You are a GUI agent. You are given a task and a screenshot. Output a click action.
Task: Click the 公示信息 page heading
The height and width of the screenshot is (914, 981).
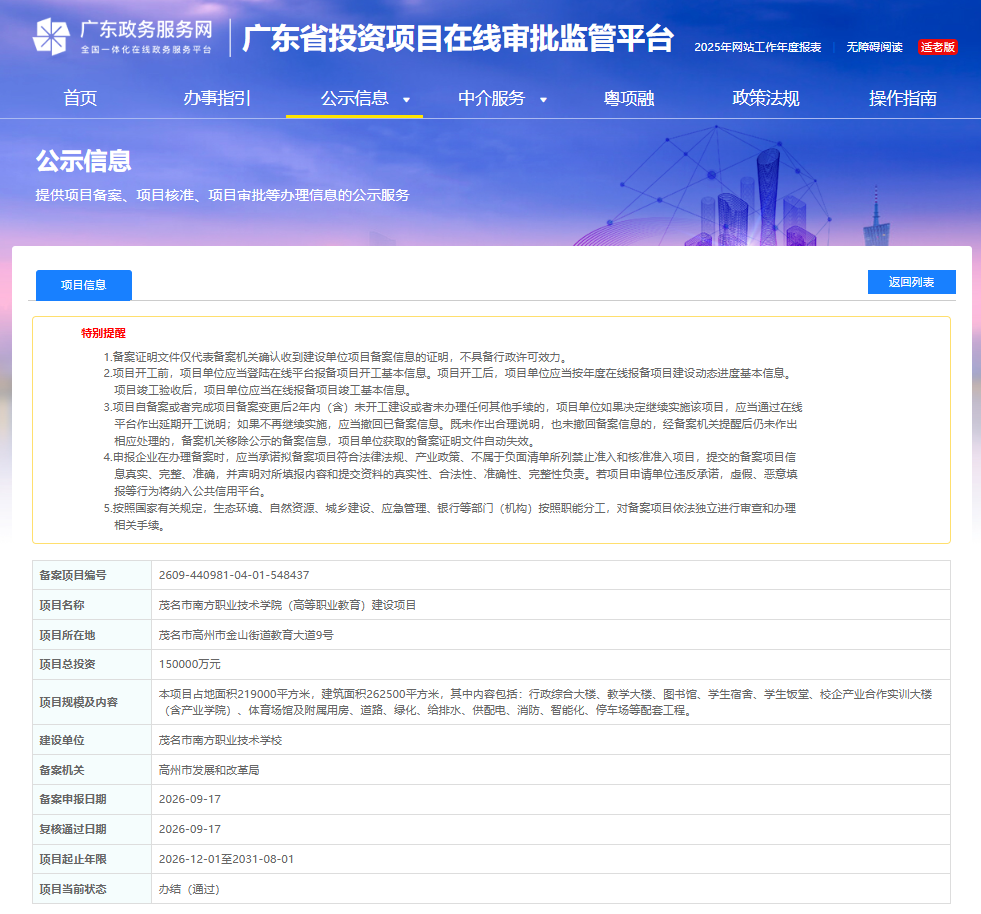(83, 161)
